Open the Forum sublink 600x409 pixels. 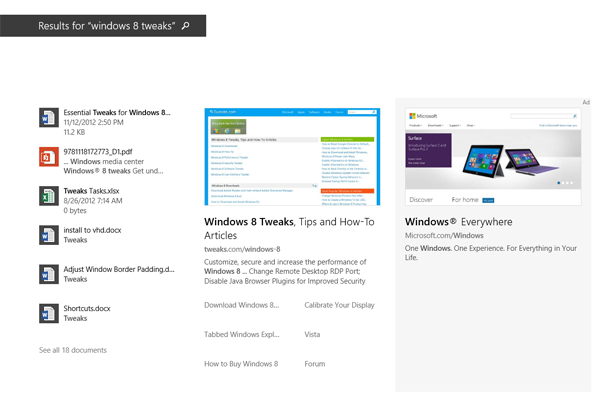point(315,364)
